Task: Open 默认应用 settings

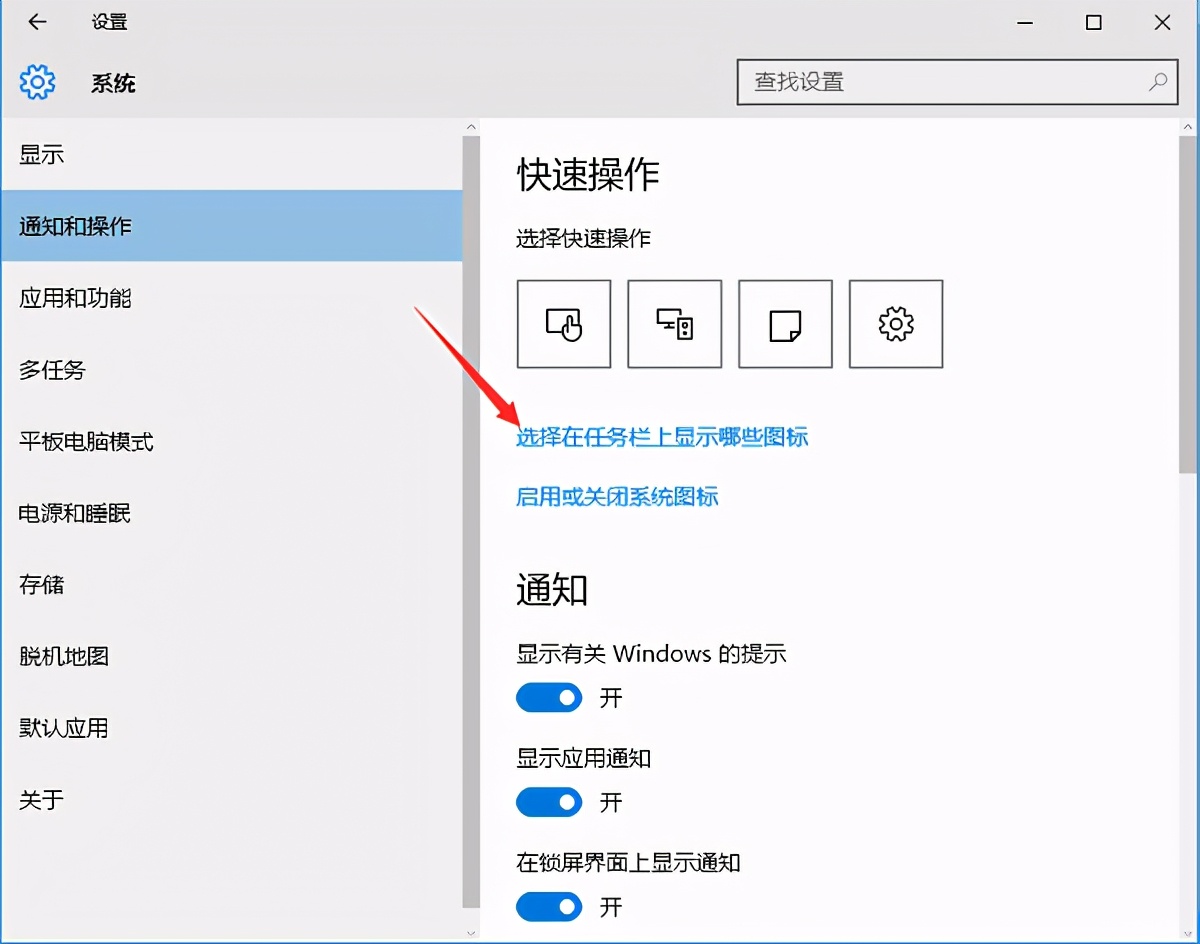Action: (x=62, y=728)
